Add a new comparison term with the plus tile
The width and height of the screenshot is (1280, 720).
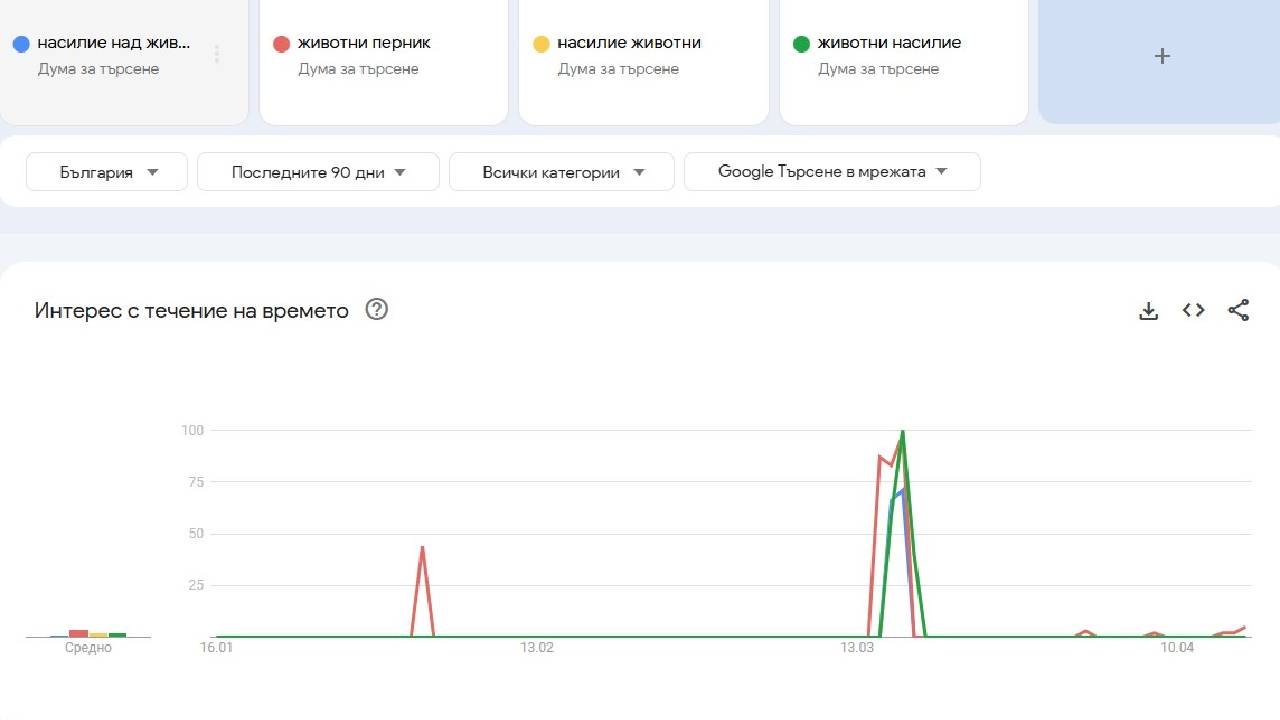[x=1162, y=56]
